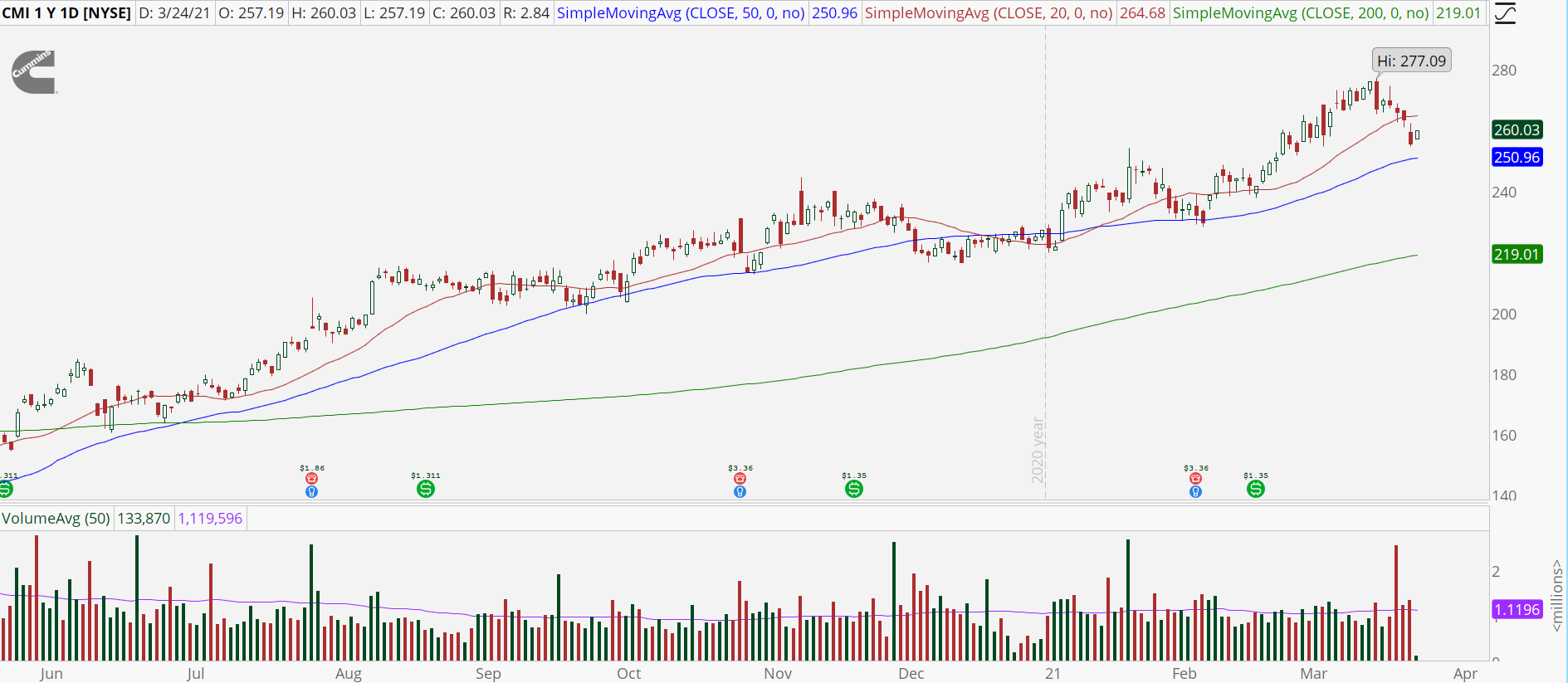The height and width of the screenshot is (683, 1568).
Task: Select the VolumeAvg (50) study label
Action: click(x=56, y=519)
